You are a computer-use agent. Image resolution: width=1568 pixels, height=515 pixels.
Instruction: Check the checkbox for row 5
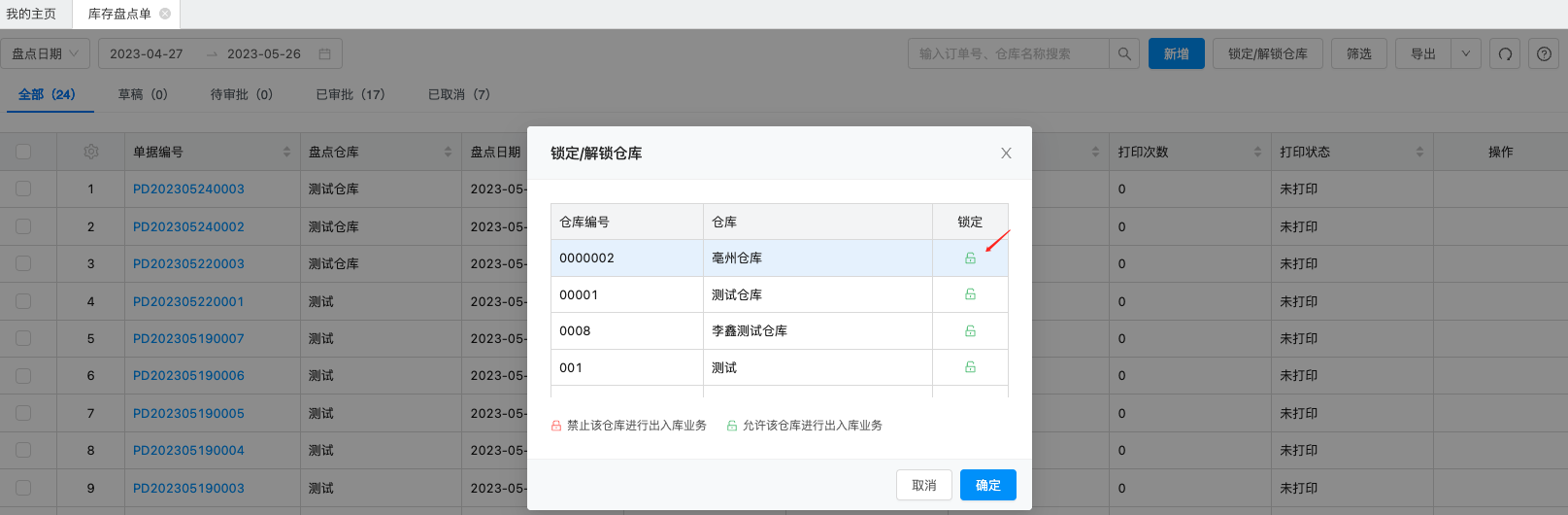23,338
